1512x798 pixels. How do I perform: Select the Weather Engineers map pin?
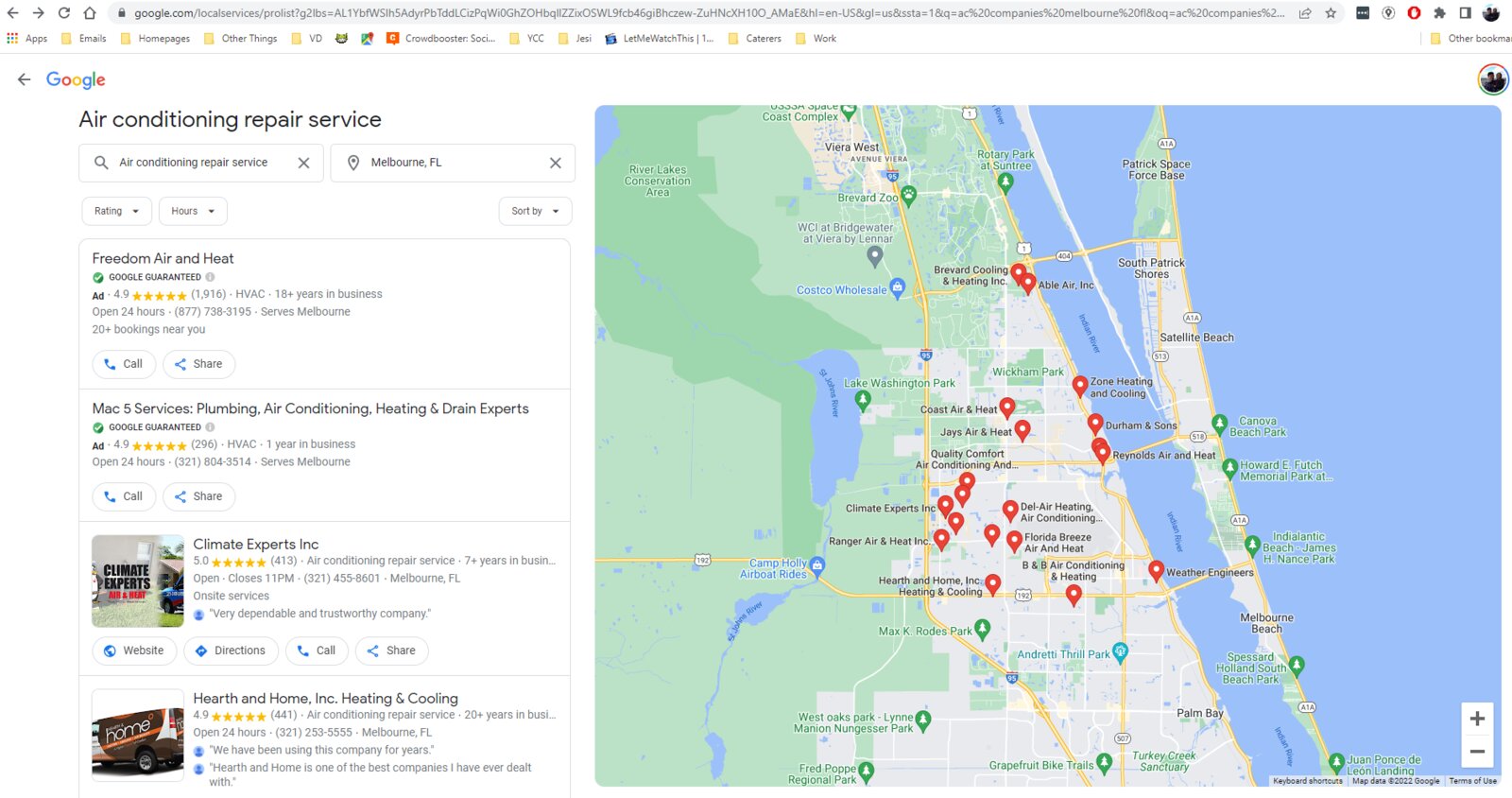[1156, 570]
